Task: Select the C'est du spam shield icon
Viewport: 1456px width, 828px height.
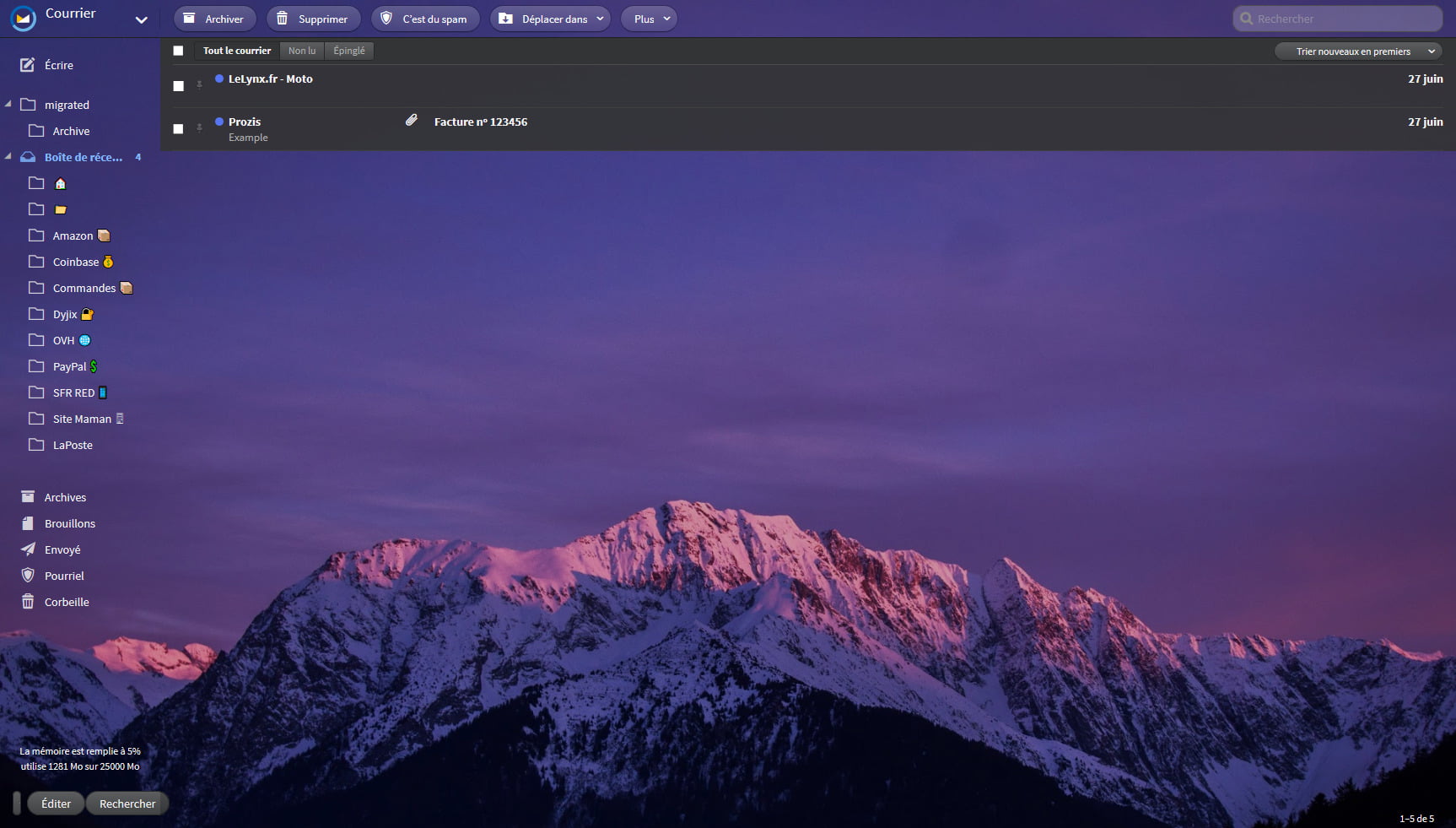Action: click(386, 18)
